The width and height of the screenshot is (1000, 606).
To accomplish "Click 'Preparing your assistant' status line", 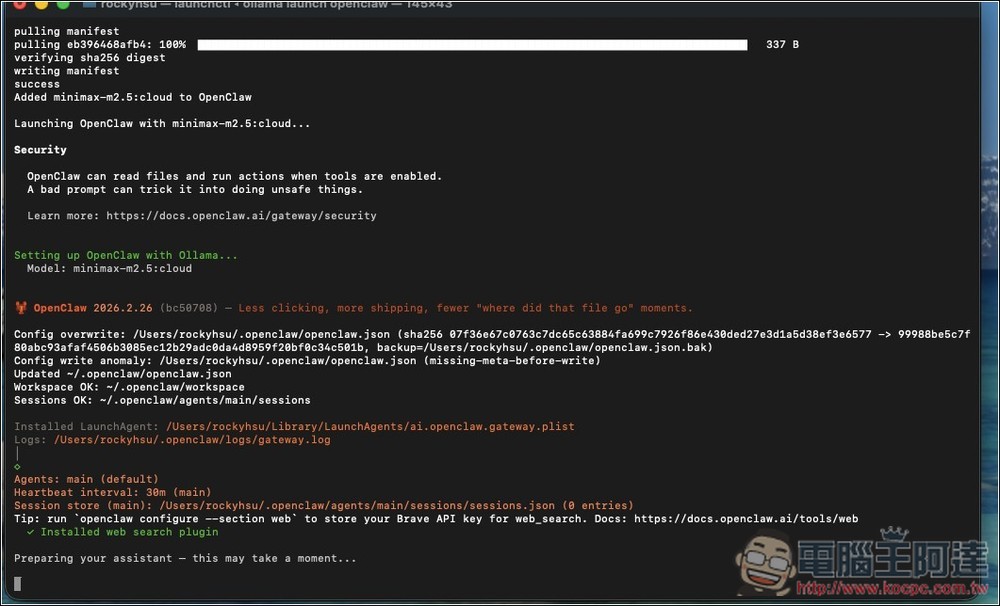I will 185,558.
